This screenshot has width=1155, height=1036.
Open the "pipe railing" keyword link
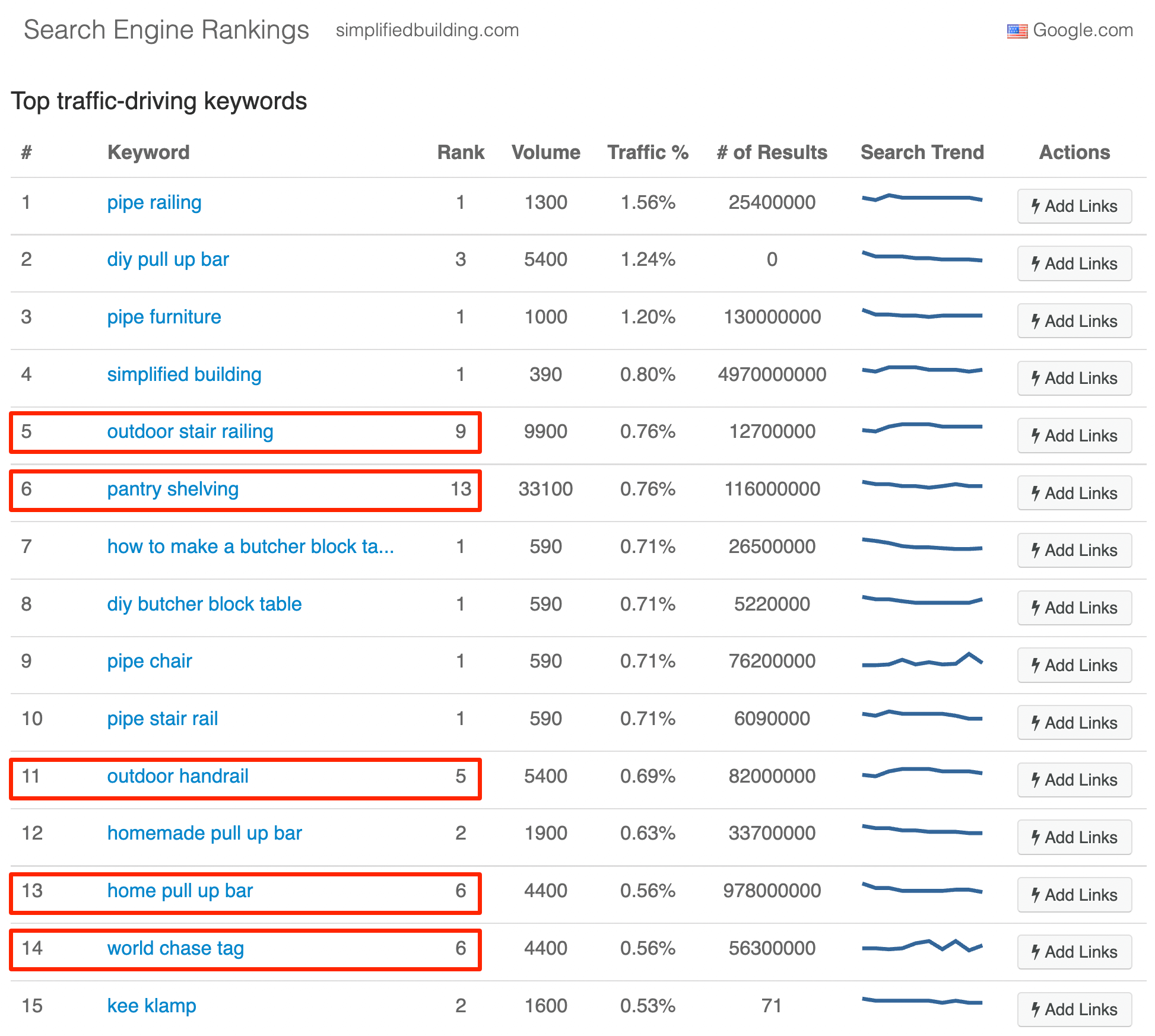coord(154,202)
